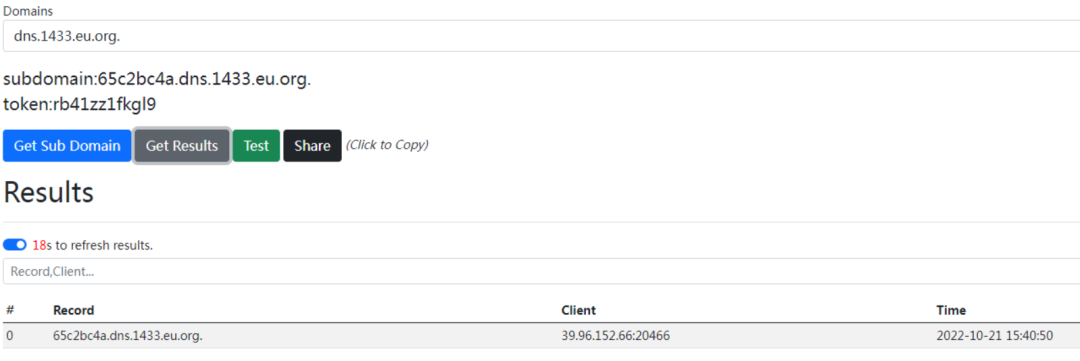Click the Get Sub Domain button
The width and height of the screenshot is (1080, 361).
[x=67, y=146]
